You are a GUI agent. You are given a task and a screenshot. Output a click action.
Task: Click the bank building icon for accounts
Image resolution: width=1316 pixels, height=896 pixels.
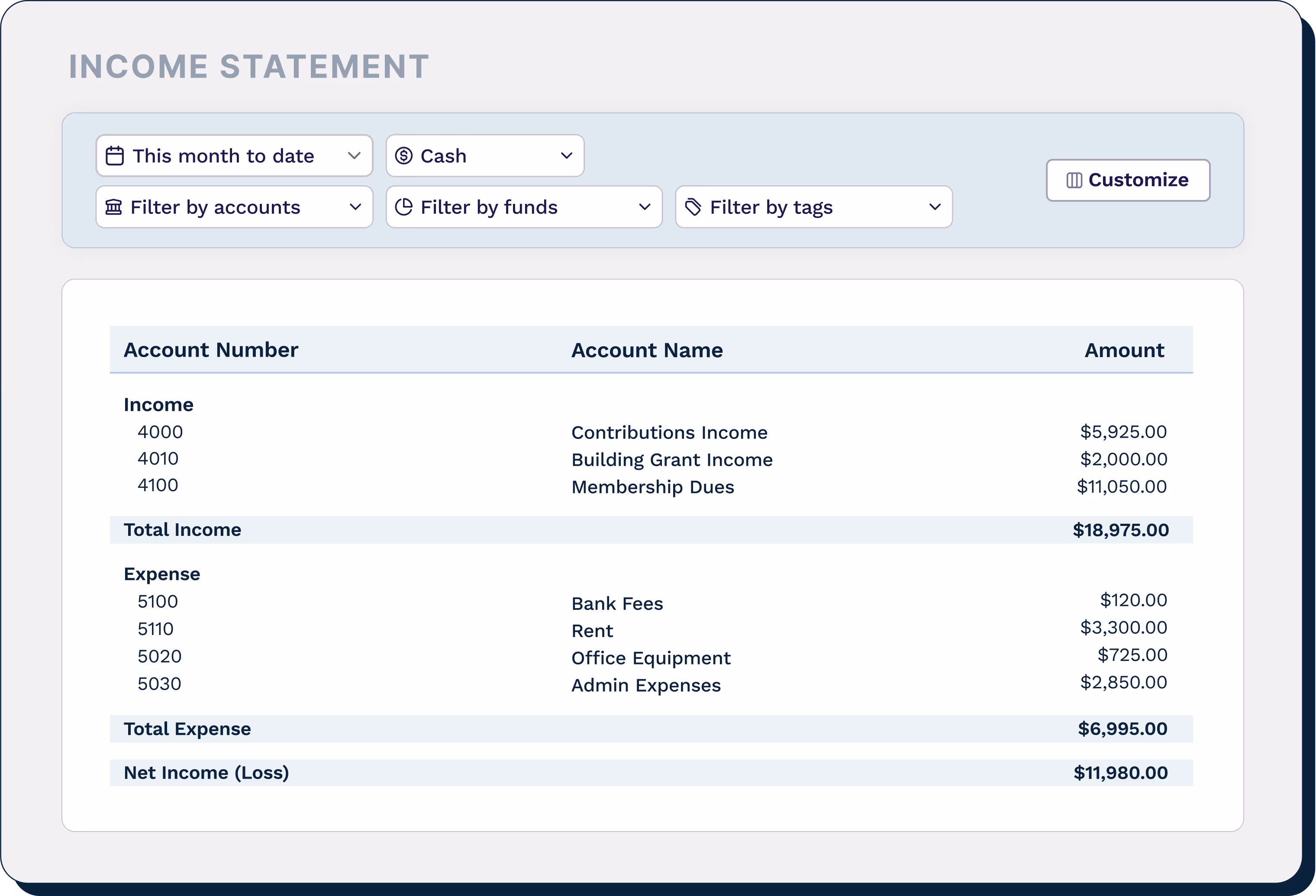click(113, 207)
